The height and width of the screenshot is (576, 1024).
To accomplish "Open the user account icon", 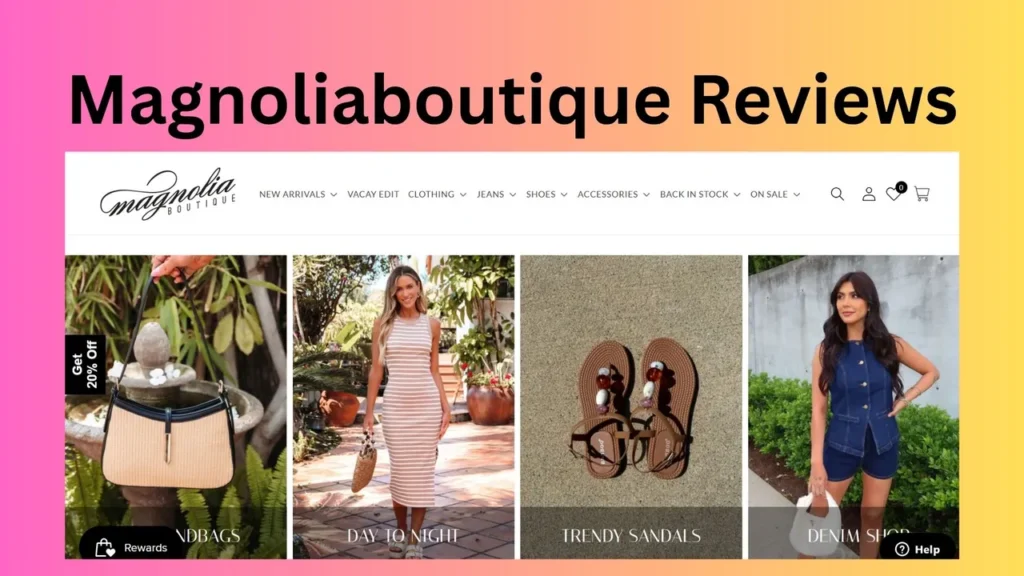I will (869, 194).
